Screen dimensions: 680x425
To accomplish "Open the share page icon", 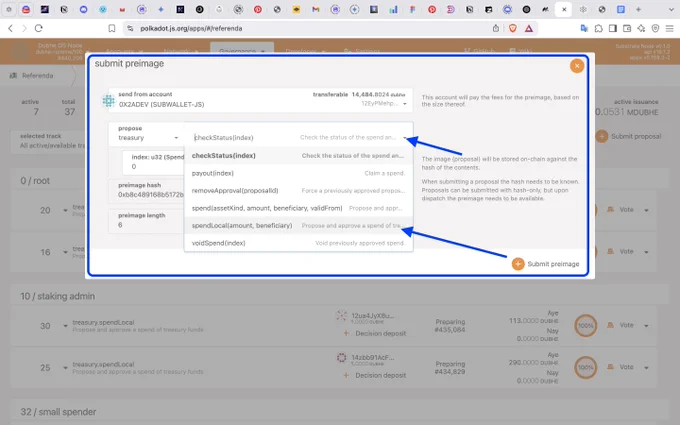I will [x=496, y=28].
